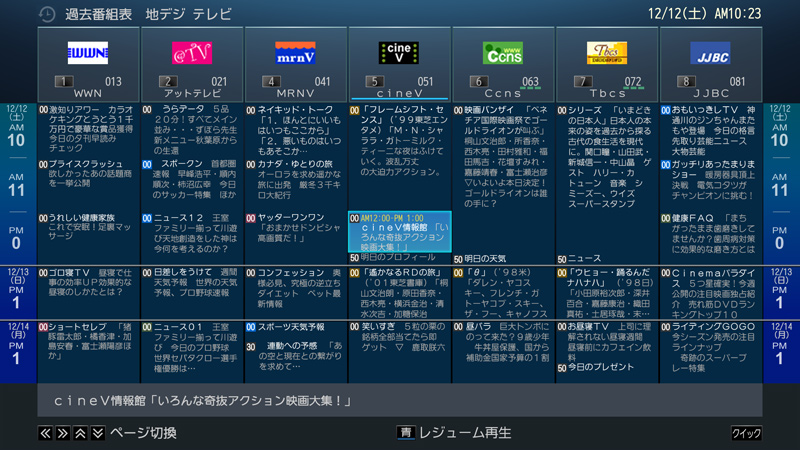Select the @TV (アットテレビ) channel logo
Image resolution: width=800 pixels, height=450 pixels.
192,52
